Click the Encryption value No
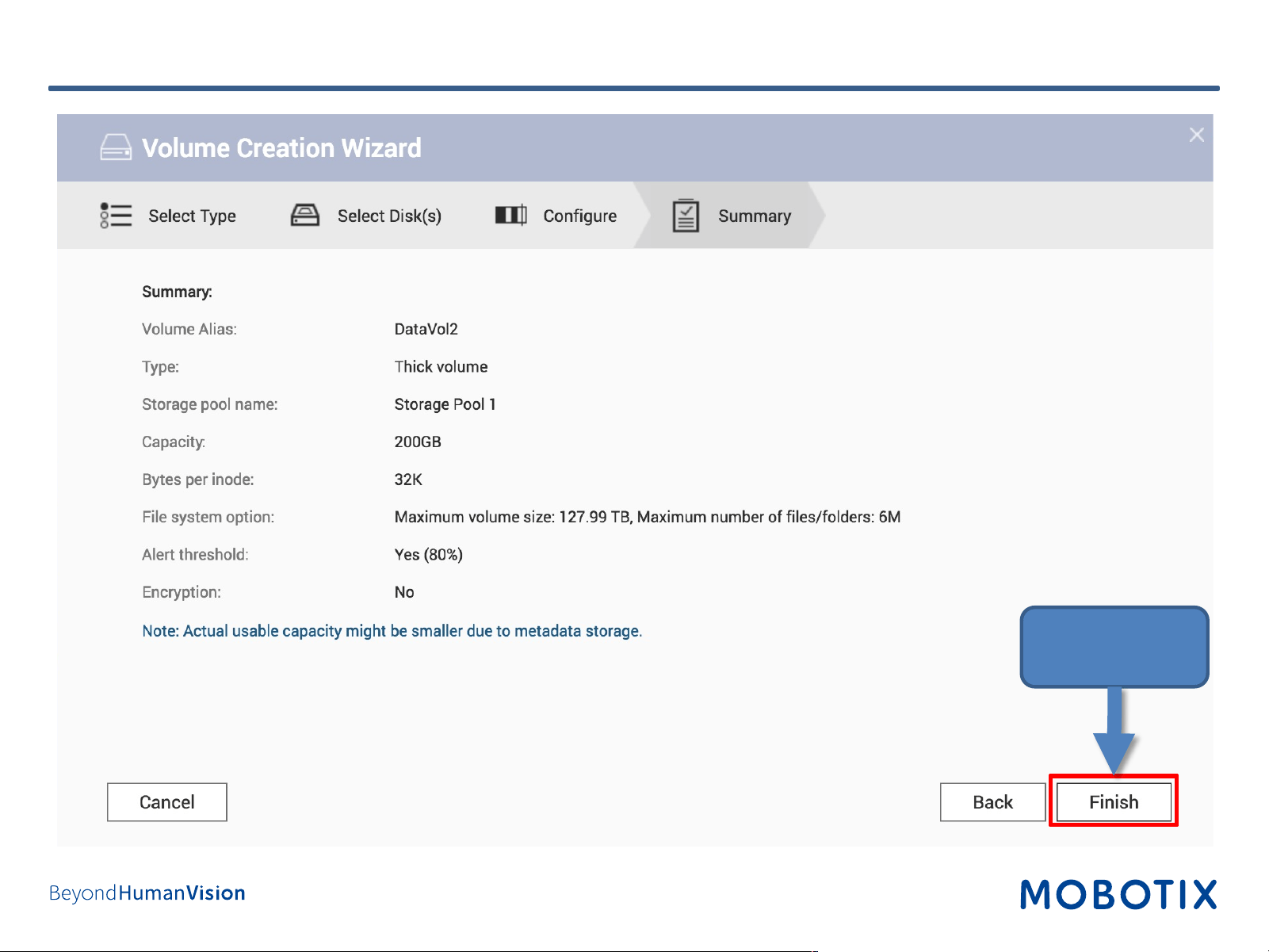Screen dimensions: 1269x952 point(404,592)
